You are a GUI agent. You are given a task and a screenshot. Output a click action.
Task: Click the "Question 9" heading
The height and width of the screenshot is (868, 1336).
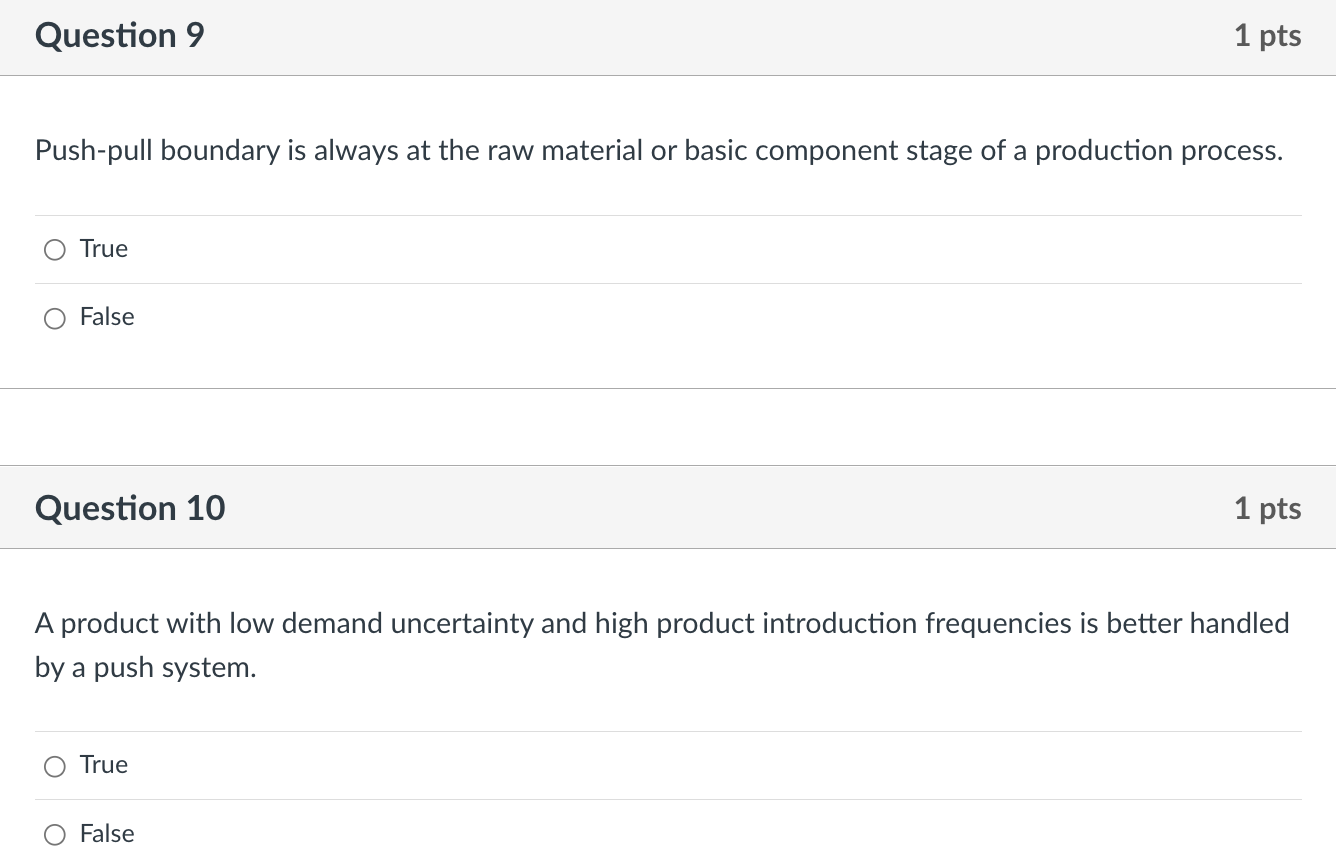click(x=119, y=36)
